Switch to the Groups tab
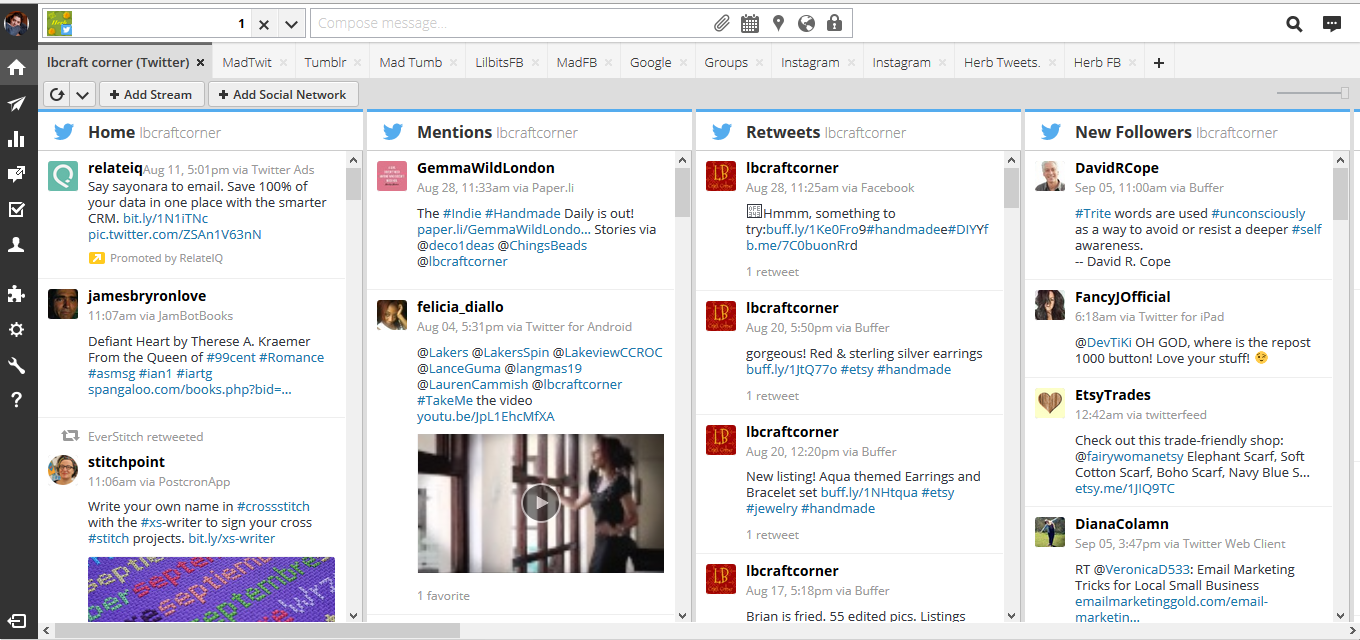 pos(726,62)
